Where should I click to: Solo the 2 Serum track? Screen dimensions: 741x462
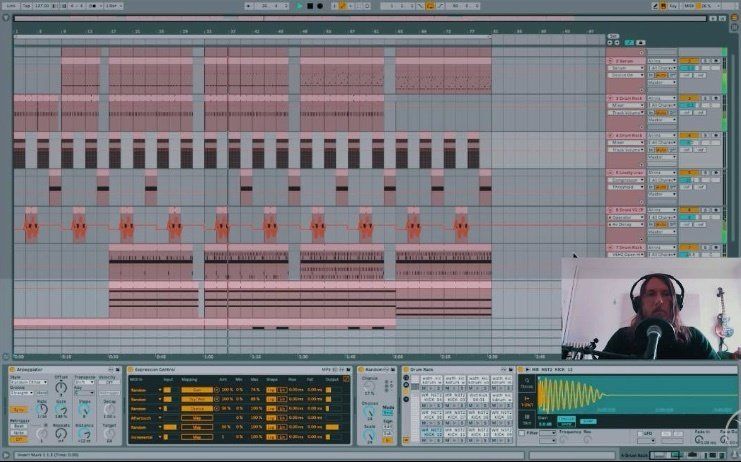(x=705, y=61)
